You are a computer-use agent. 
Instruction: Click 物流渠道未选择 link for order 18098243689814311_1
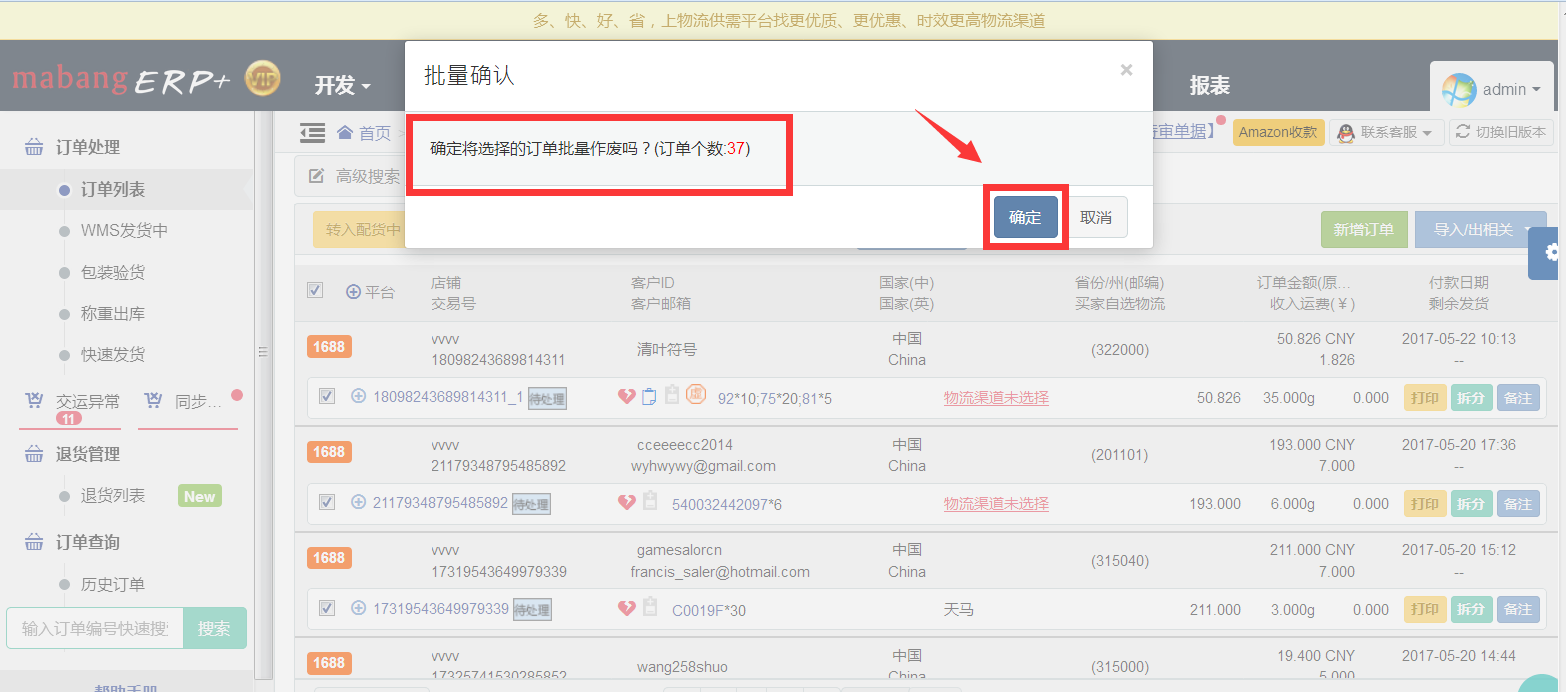coord(996,397)
